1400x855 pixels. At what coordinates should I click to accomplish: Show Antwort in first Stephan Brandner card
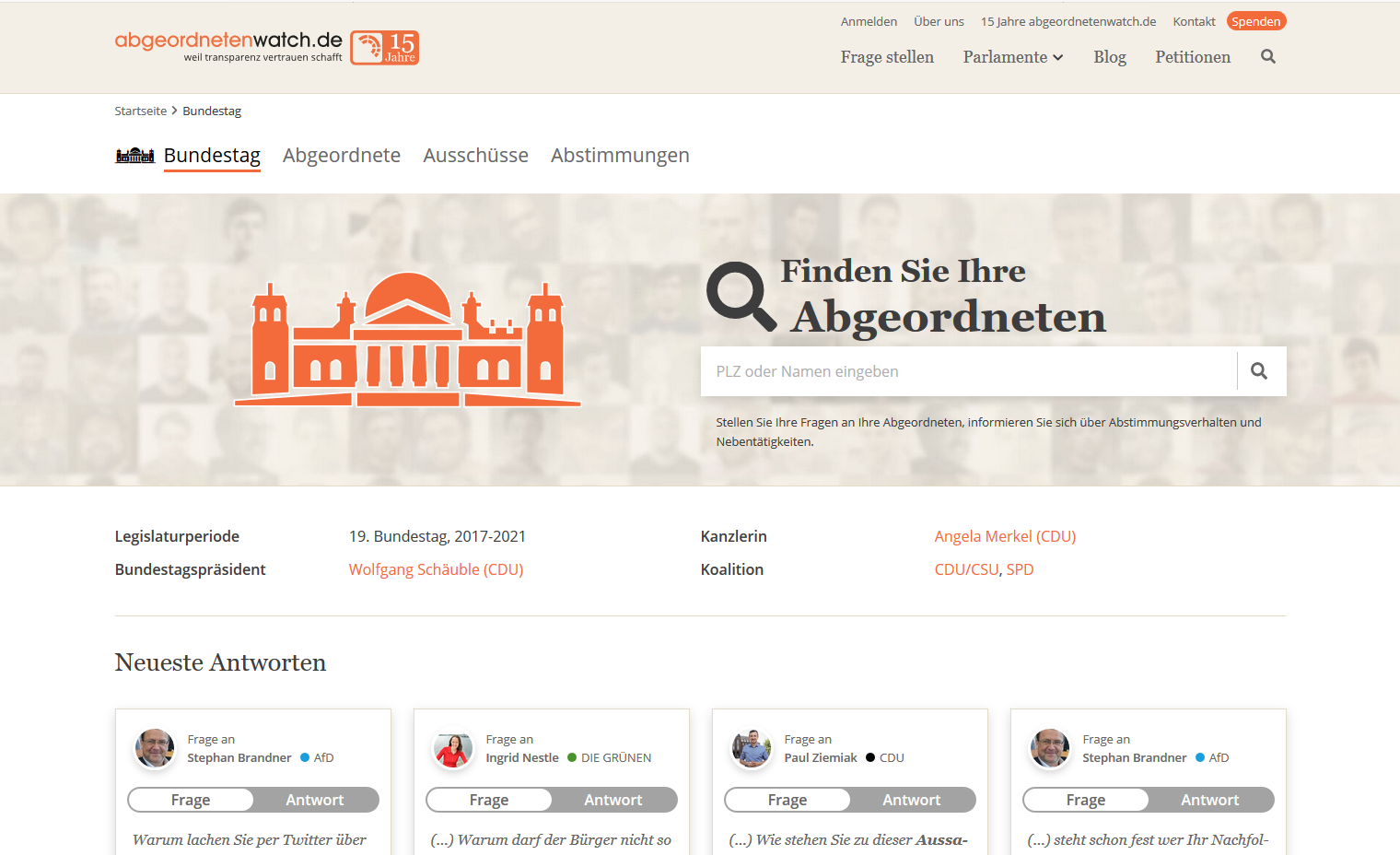pyautogui.click(x=315, y=800)
